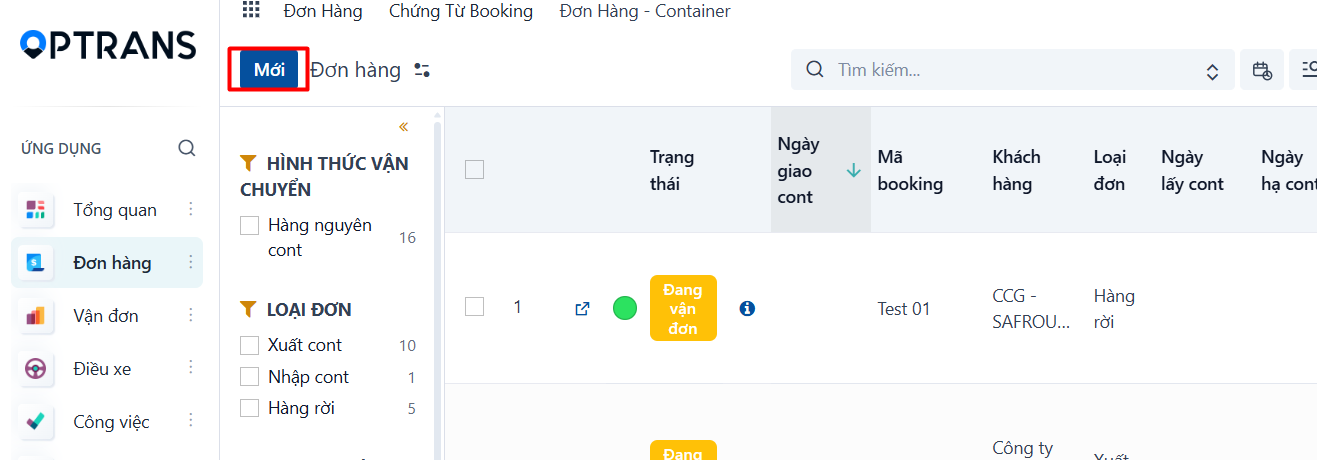Tick the Hàng nguyên cont checkbox
The height and width of the screenshot is (460, 1317).
coord(250,226)
